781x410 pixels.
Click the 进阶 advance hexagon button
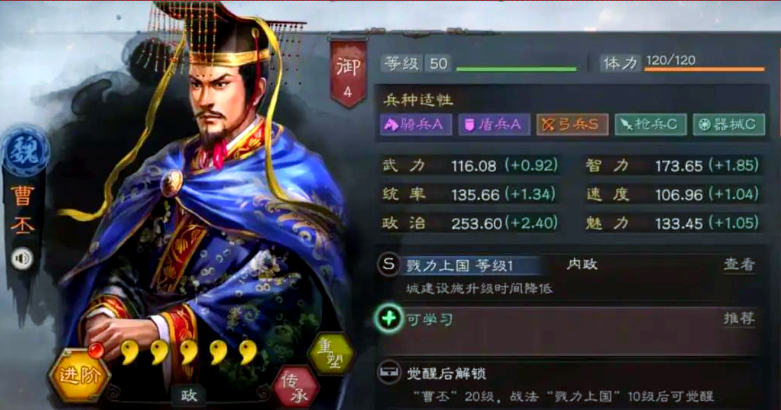pyautogui.click(x=79, y=375)
